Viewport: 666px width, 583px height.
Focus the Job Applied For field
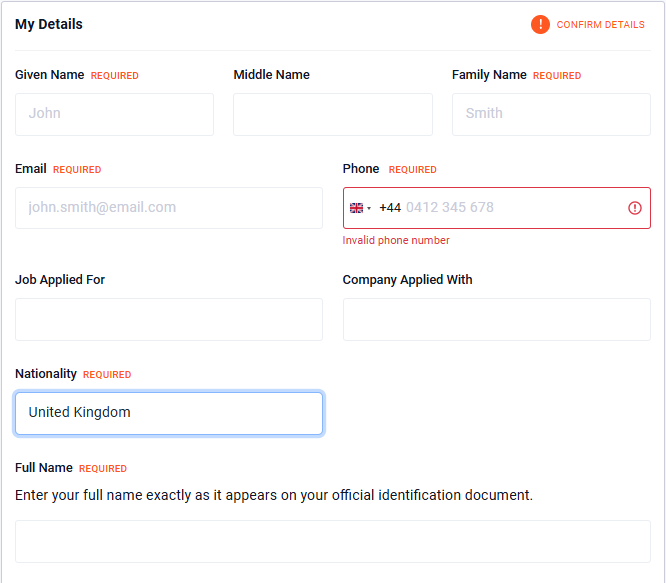[169, 319]
